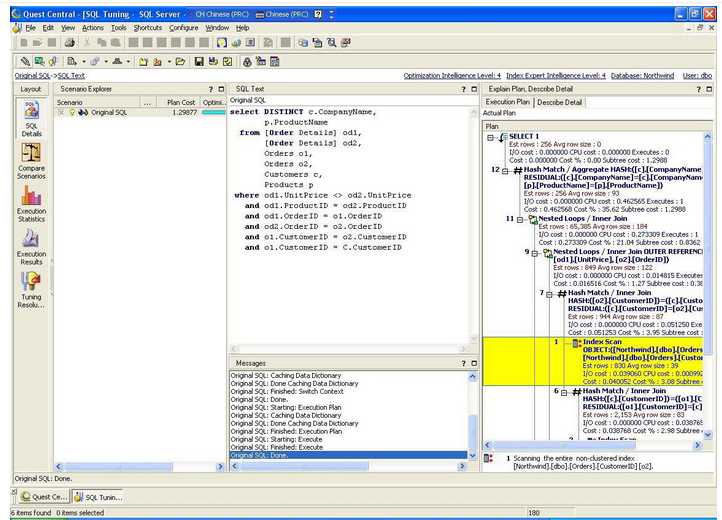
Task: Maximize the Scenario Explorer panel
Action: (221, 89)
